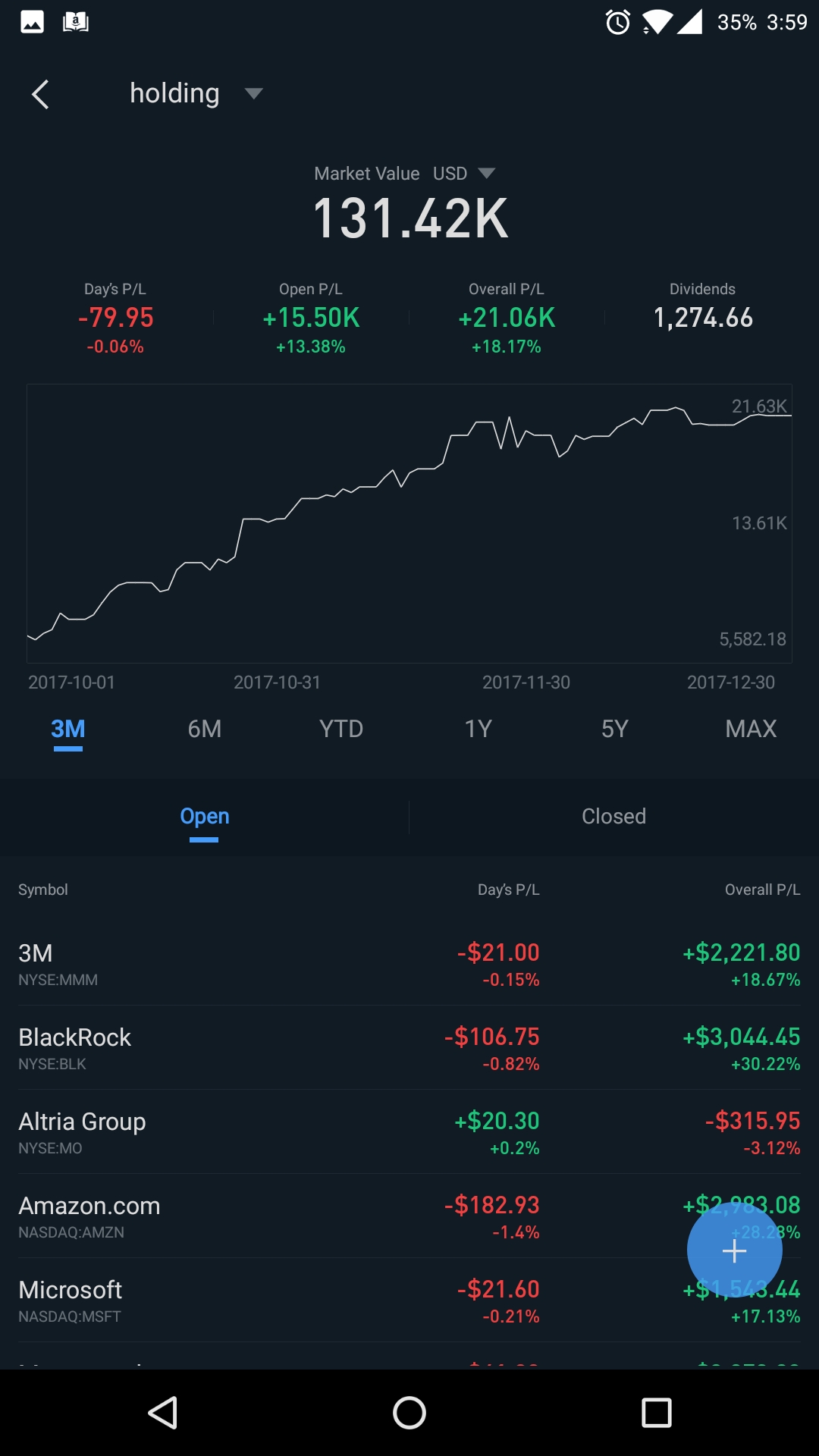Open recent apps square button

tap(656, 1413)
